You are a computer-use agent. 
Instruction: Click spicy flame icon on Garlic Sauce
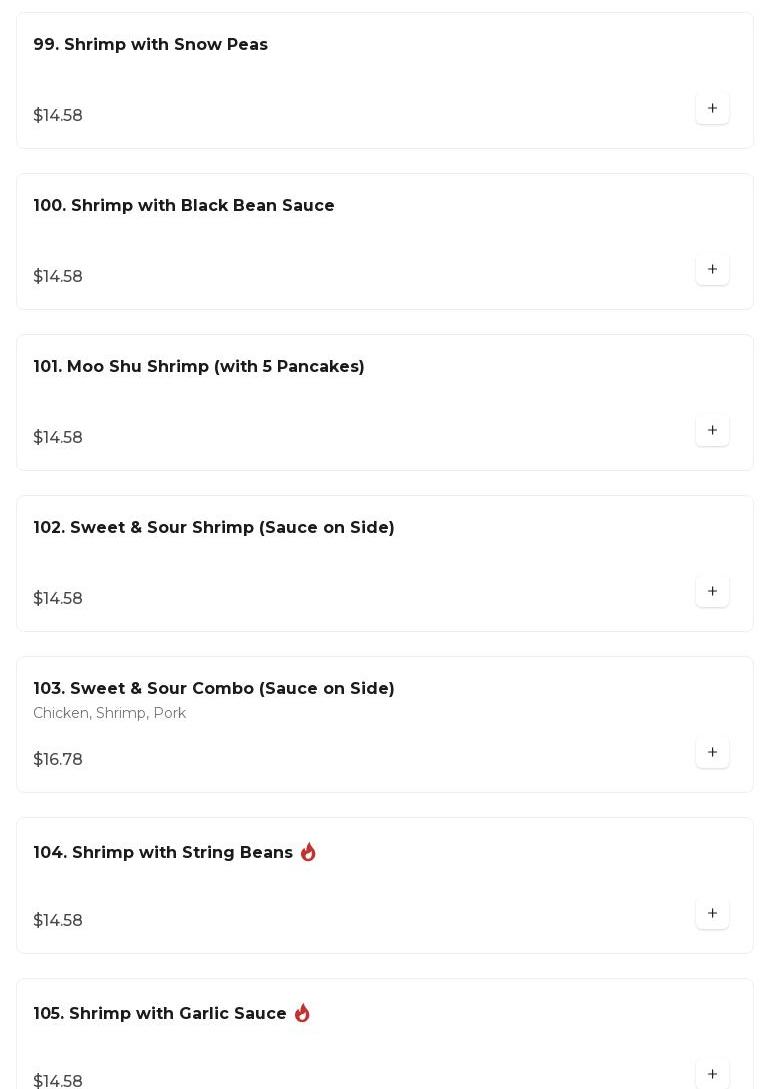[302, 1013]
